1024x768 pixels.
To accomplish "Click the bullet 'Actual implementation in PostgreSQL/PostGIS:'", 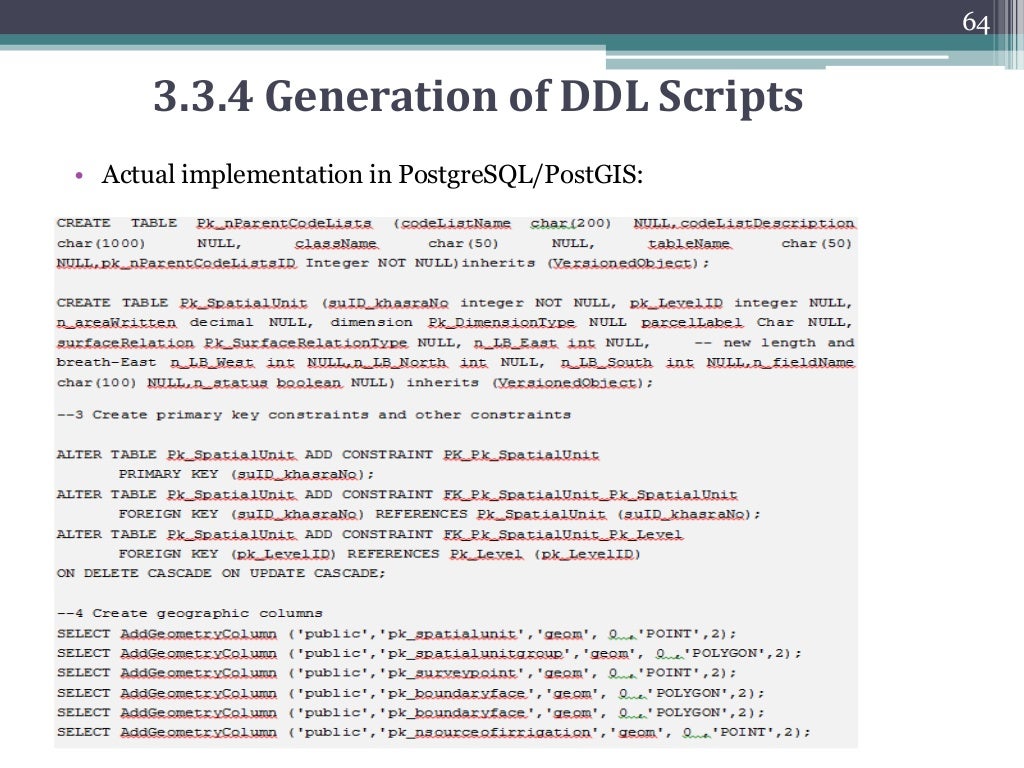I will tap(372, 175).
